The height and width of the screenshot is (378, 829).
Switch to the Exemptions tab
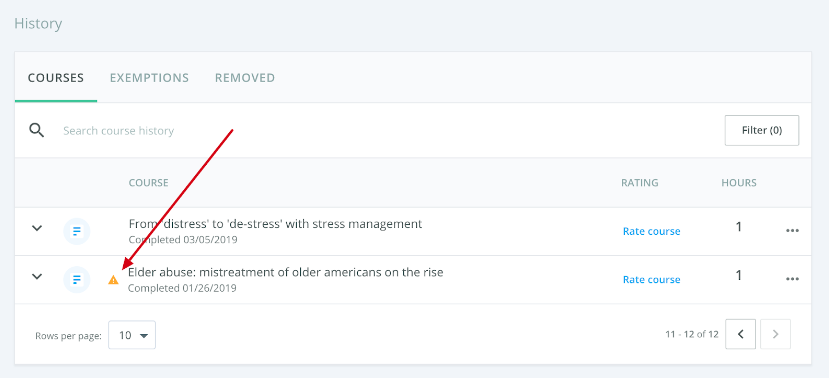pyautogui.click(x=149, y=78)
